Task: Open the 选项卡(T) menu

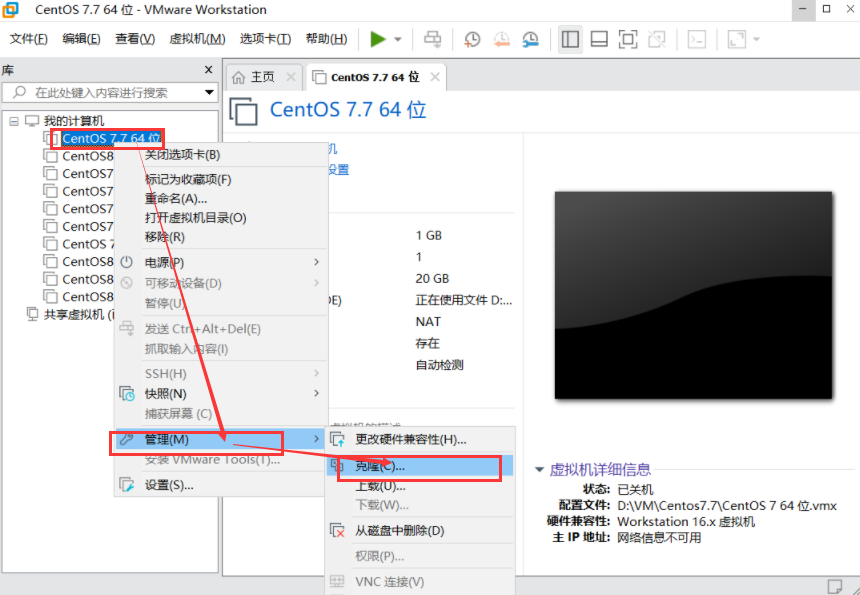Action: coord(265,39)
